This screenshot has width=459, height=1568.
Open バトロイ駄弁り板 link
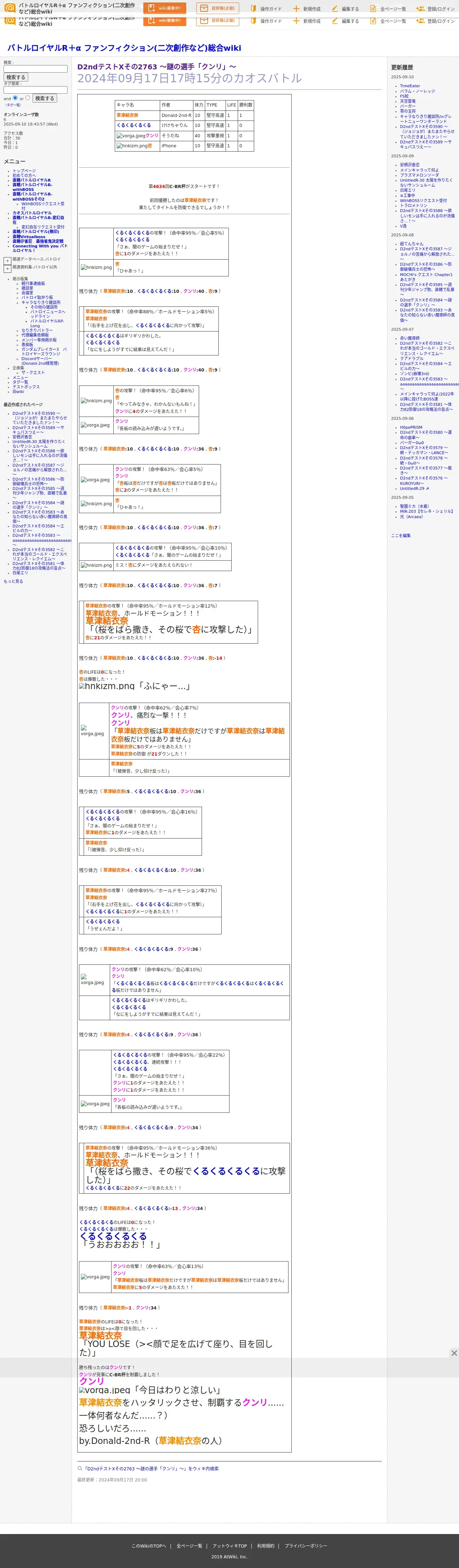click(x=37, y=298)
